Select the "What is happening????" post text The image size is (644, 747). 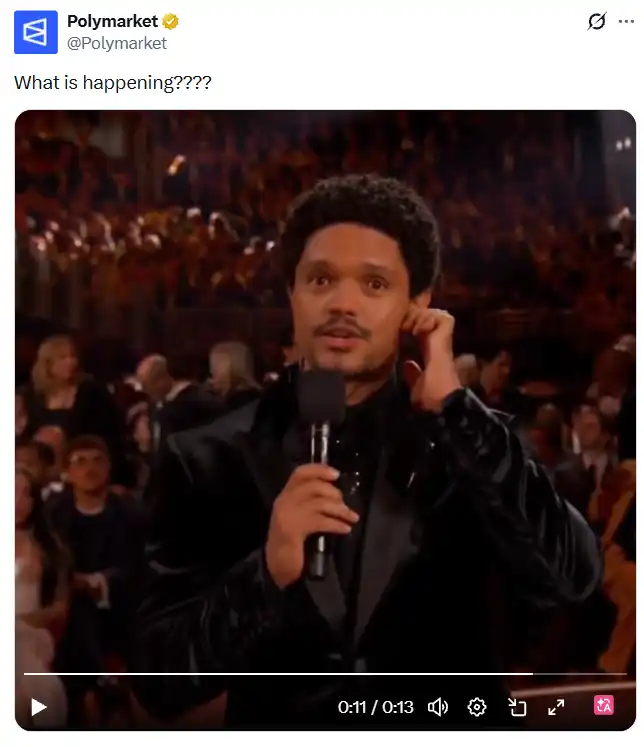coord(113,82)
